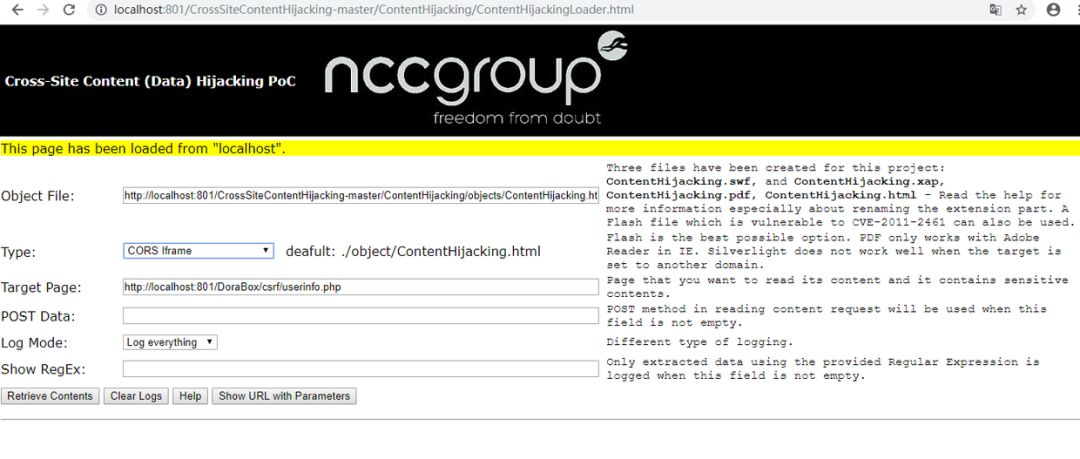Go back to the previous page
Image resolution: width=1080 pixels, height=459 pixels.
(x=18, y=10)
